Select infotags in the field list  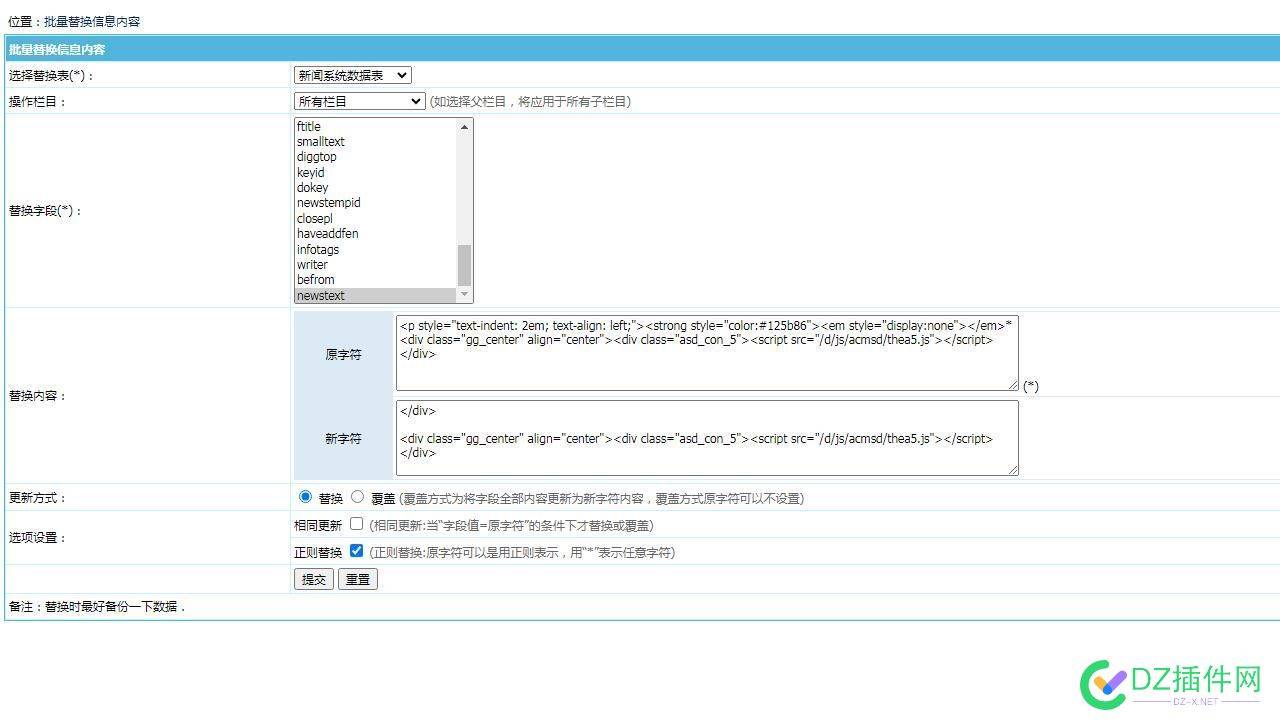tap(375, 250)
